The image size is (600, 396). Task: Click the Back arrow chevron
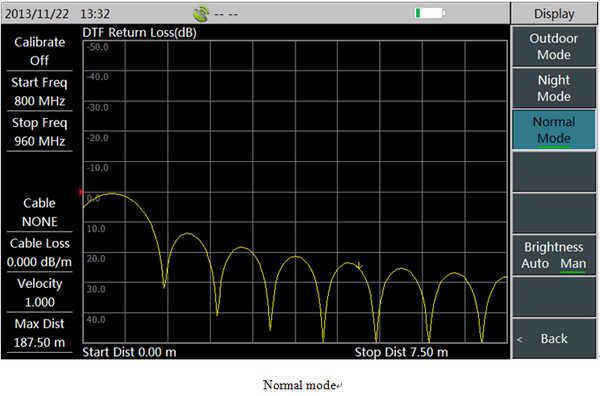click(x=519, y=339)
